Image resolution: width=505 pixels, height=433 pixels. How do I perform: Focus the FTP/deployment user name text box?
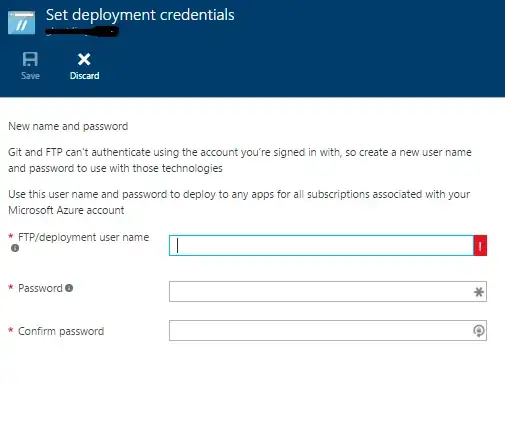tap(321, 246)
